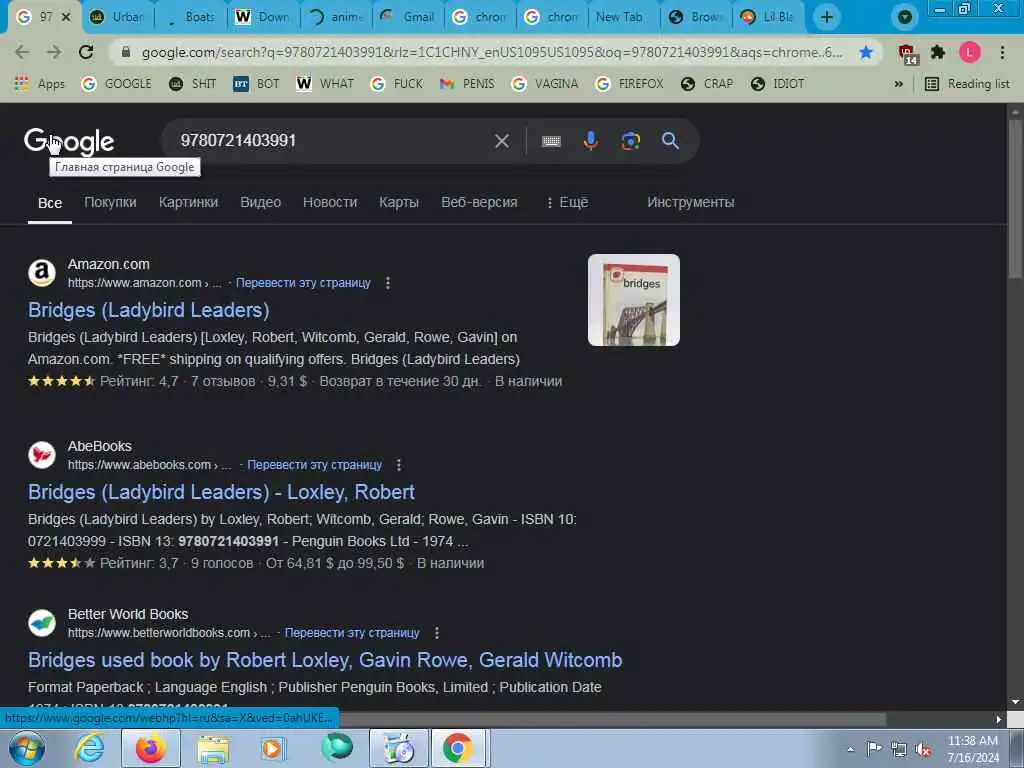The width and height of the screenshot is (1024, 768).
Task: Open File Explorer from taskbar
Action: coord(213,749)
